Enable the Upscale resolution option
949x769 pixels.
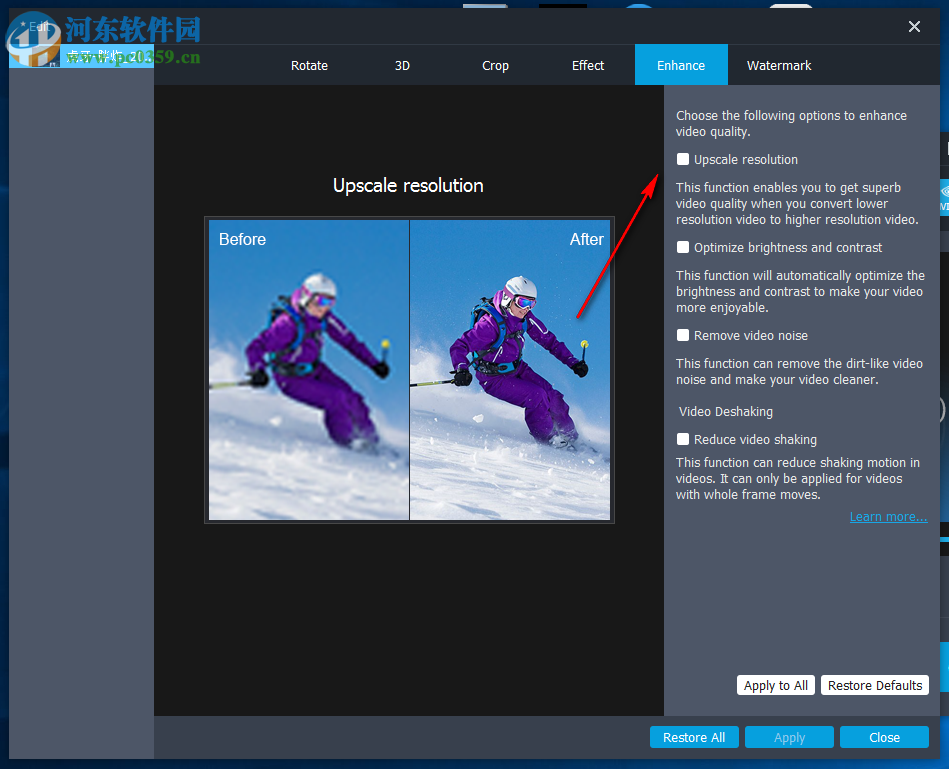(x=683, y=158)
